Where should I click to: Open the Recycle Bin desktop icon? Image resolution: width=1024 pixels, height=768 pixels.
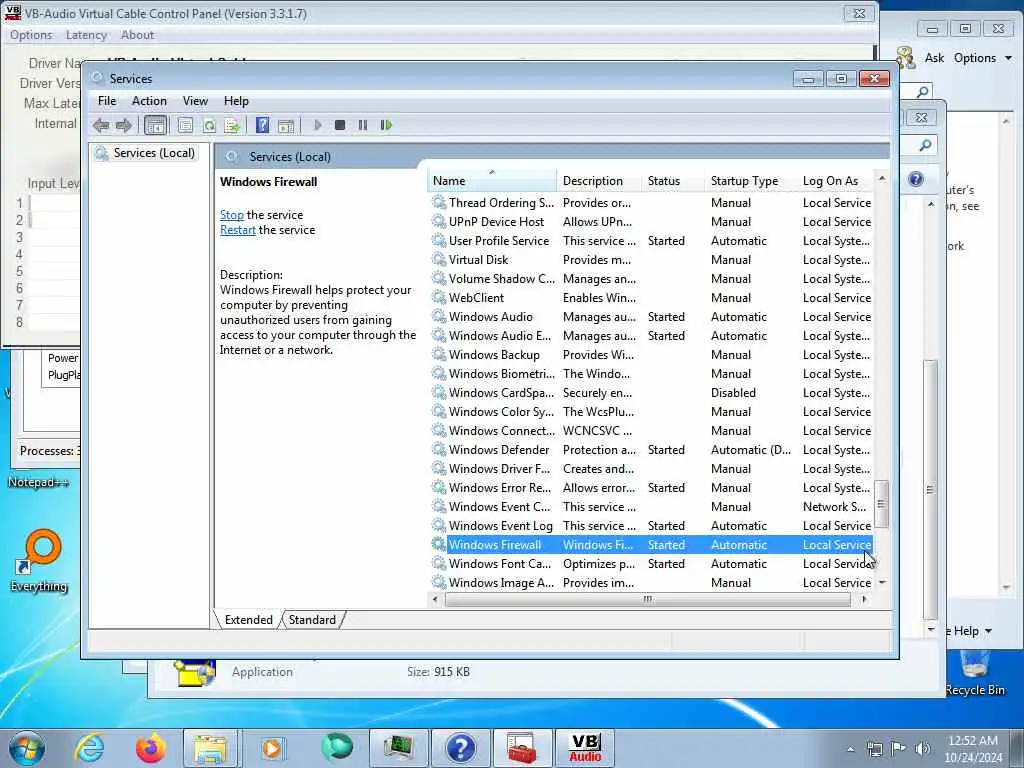pyautogui.click(x=974, y=673)
